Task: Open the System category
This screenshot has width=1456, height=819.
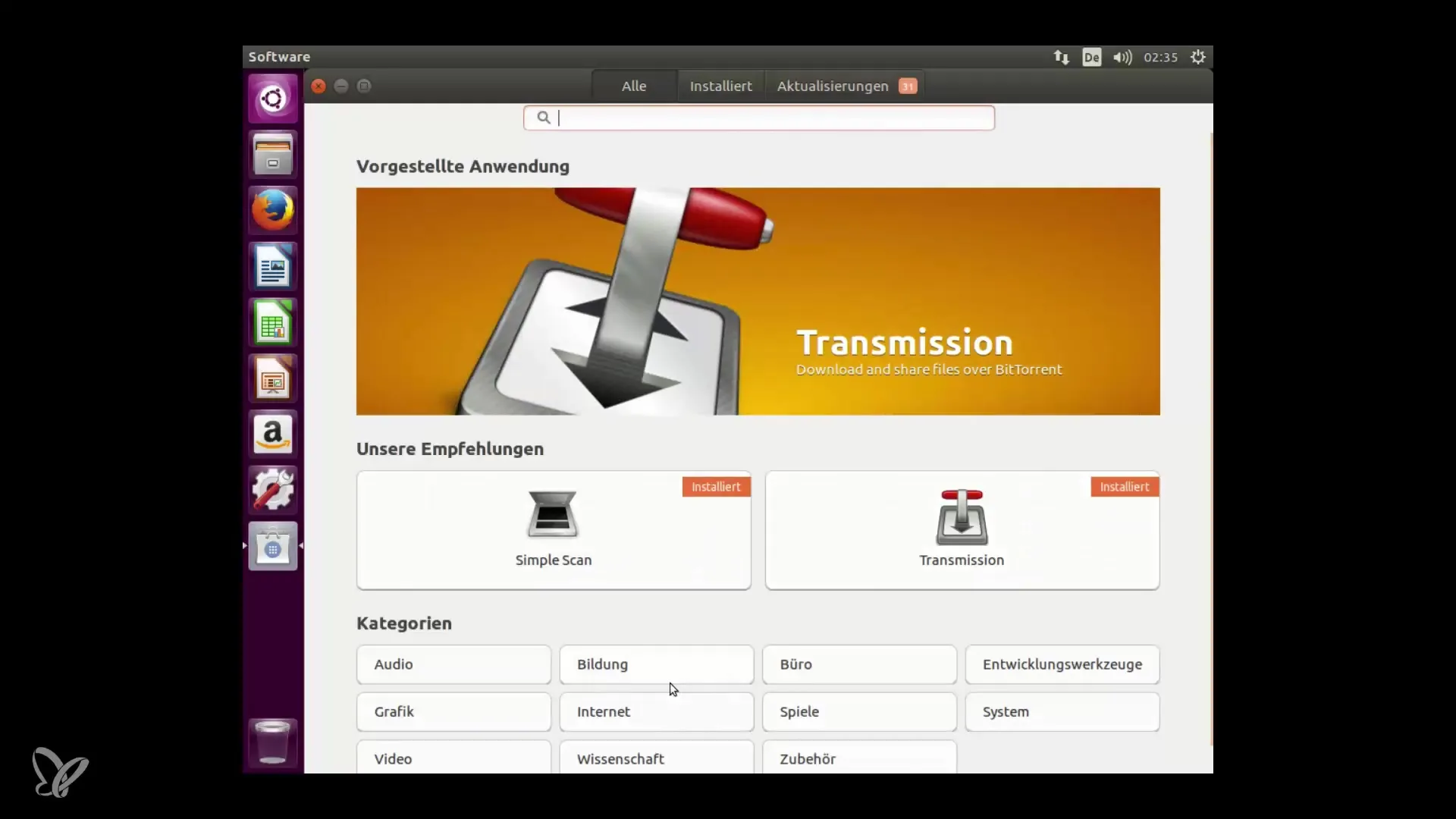Action: pyautogui.click(x=1062, y=711)
